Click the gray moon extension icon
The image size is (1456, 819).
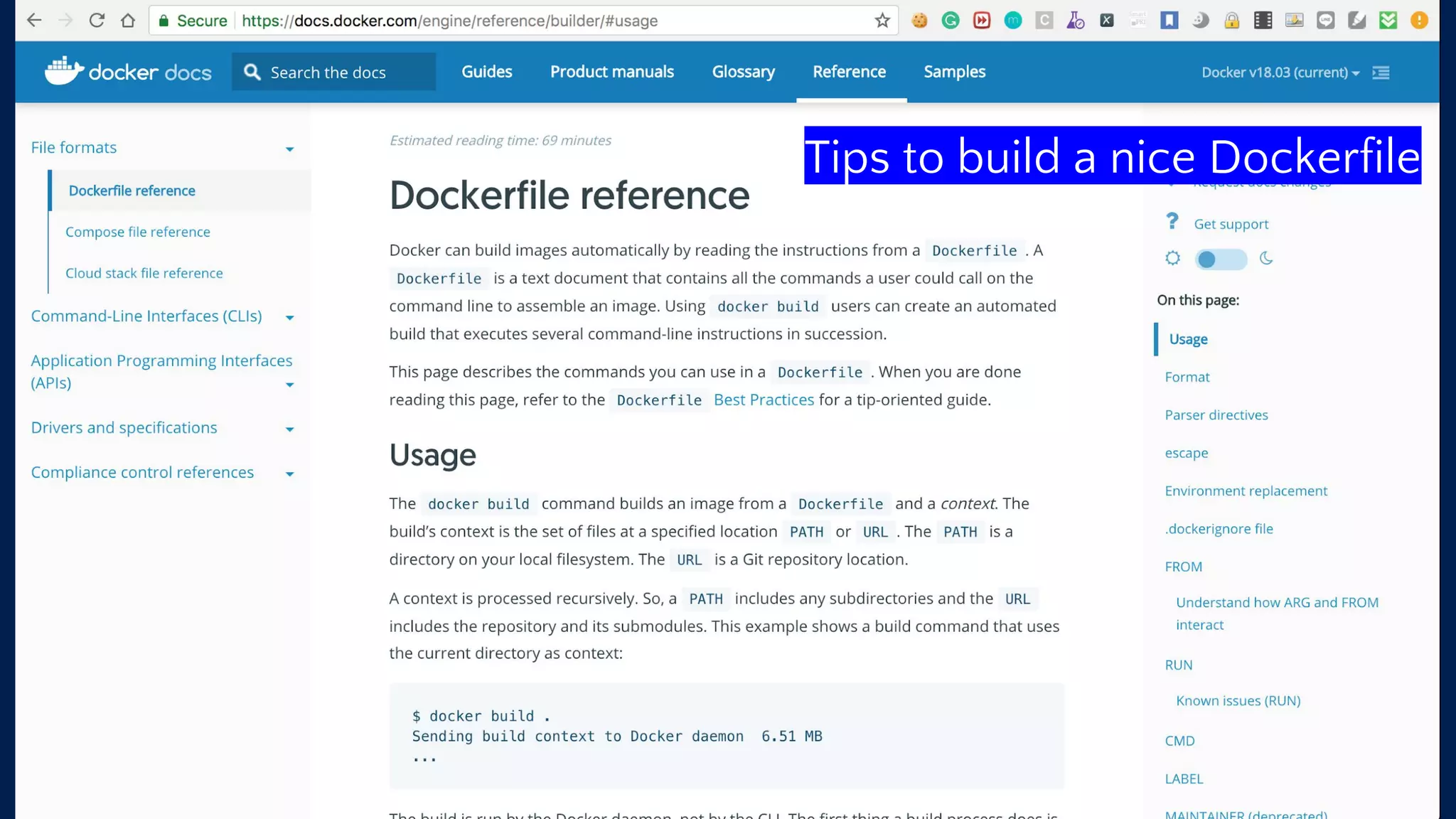click(1201, 21)
